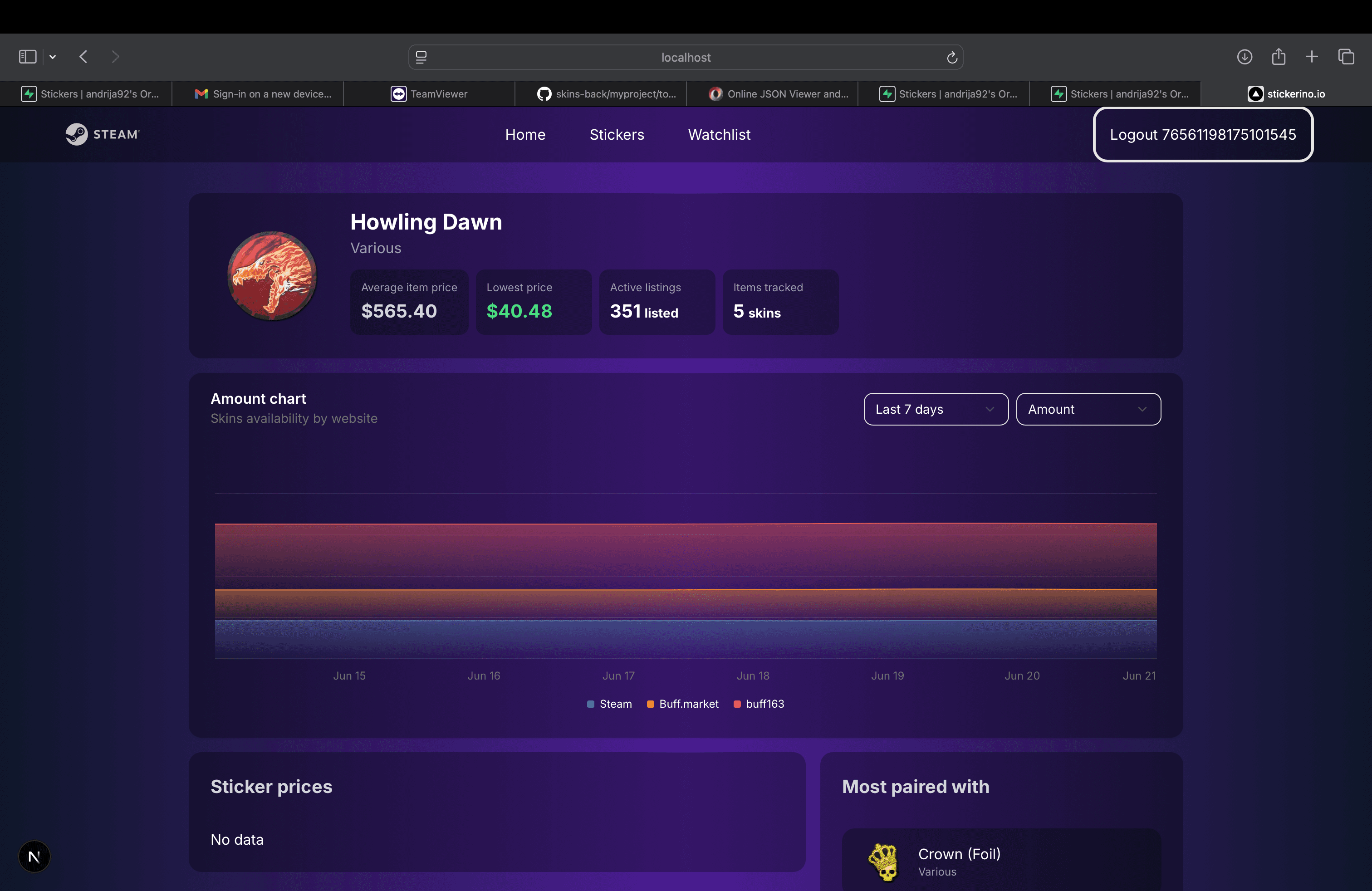
Task: Click the Howling Dawn sticker image
Action: (x=271, y=275)
